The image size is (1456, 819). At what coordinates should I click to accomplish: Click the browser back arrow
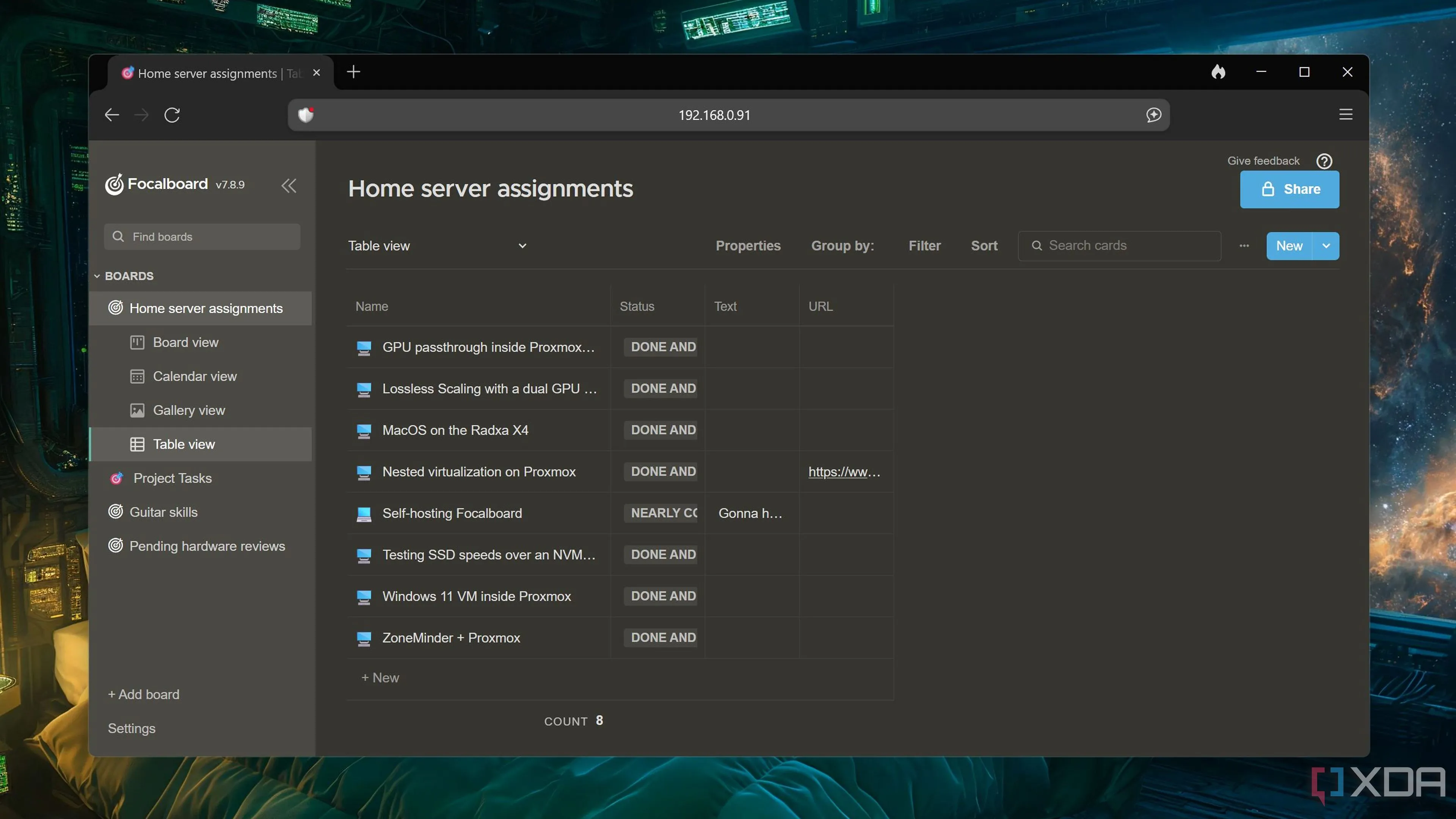[112, 115]
